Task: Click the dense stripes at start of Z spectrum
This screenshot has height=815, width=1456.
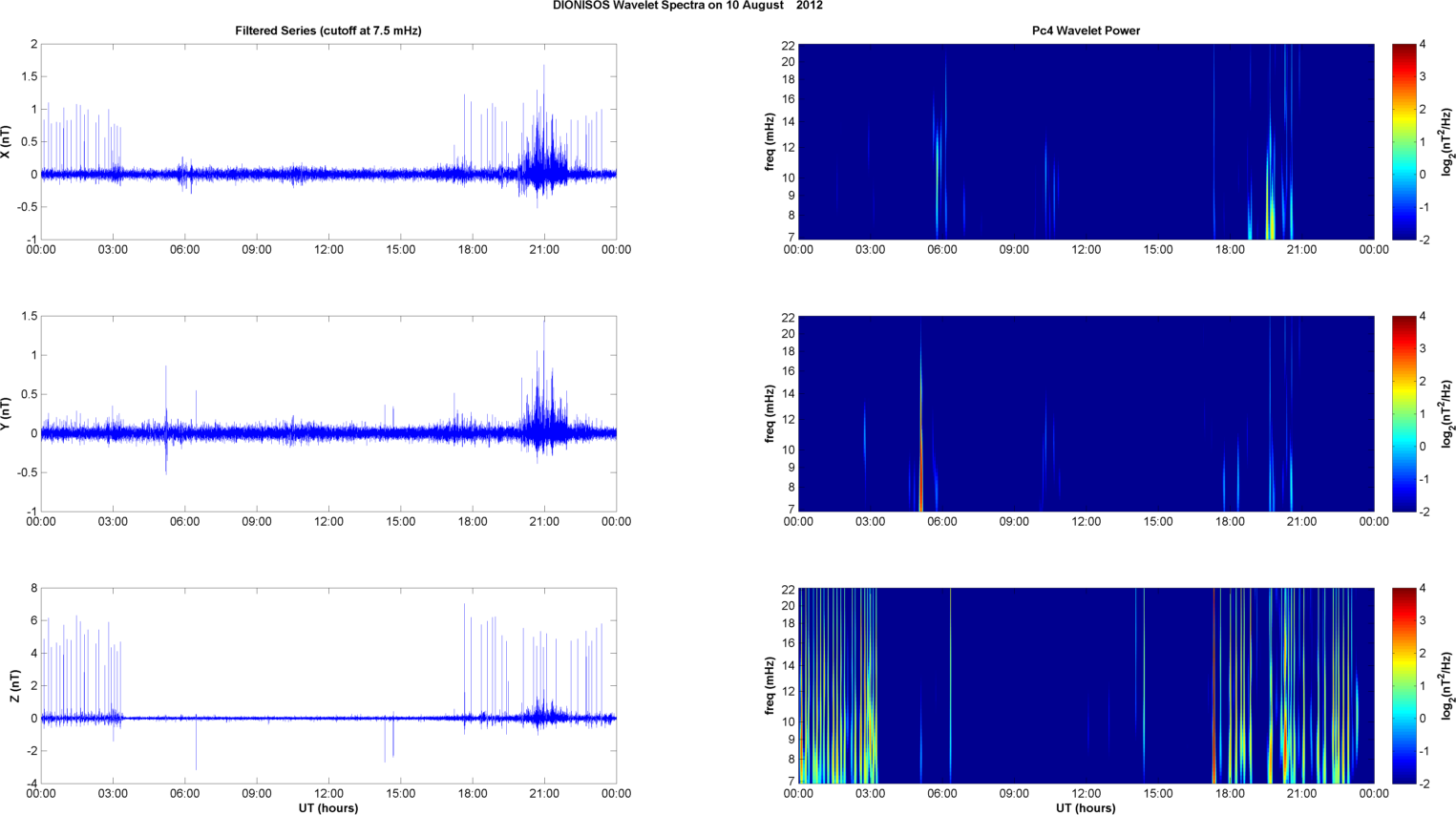Action: click(x=837, y=685)
